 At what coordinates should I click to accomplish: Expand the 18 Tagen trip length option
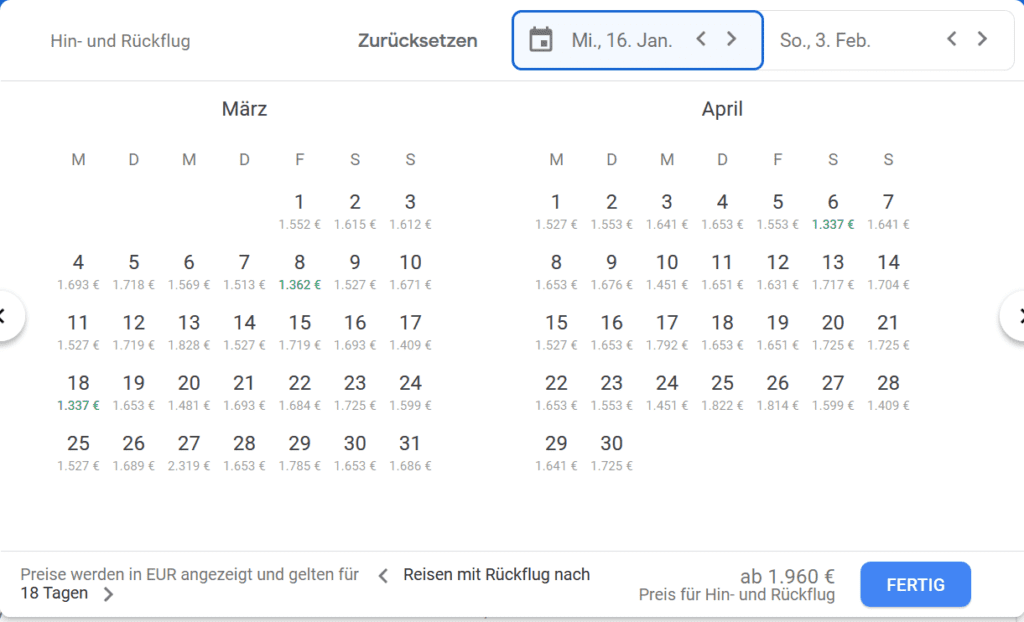pyautogui.click(x=108, y=594)
